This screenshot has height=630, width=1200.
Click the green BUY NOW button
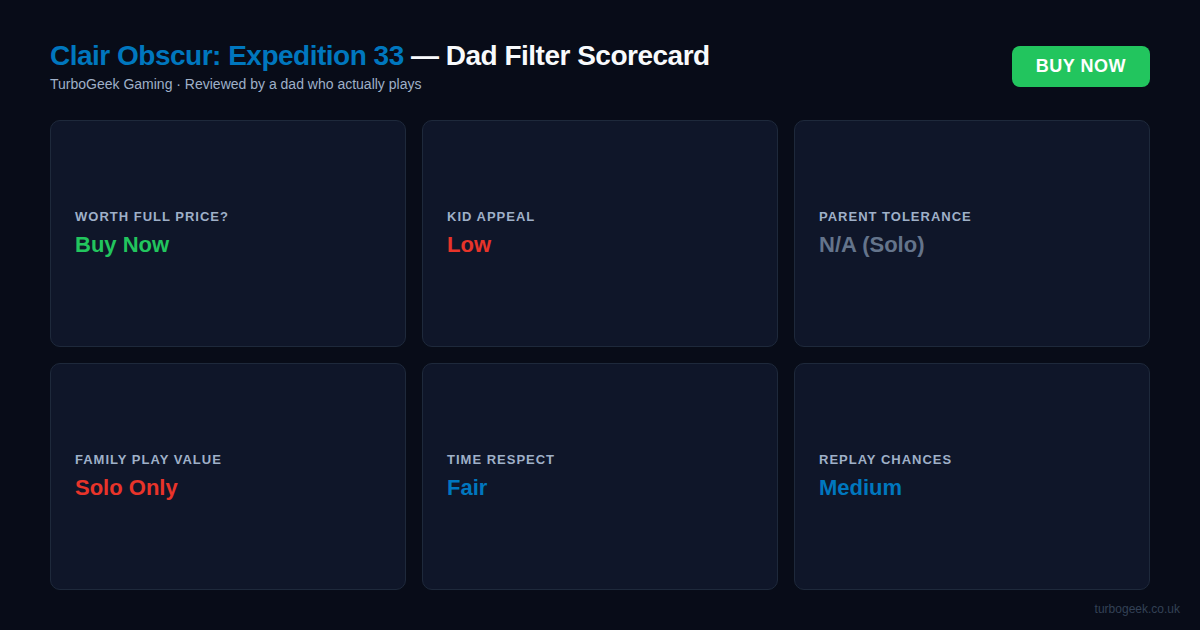point(1080,66)
